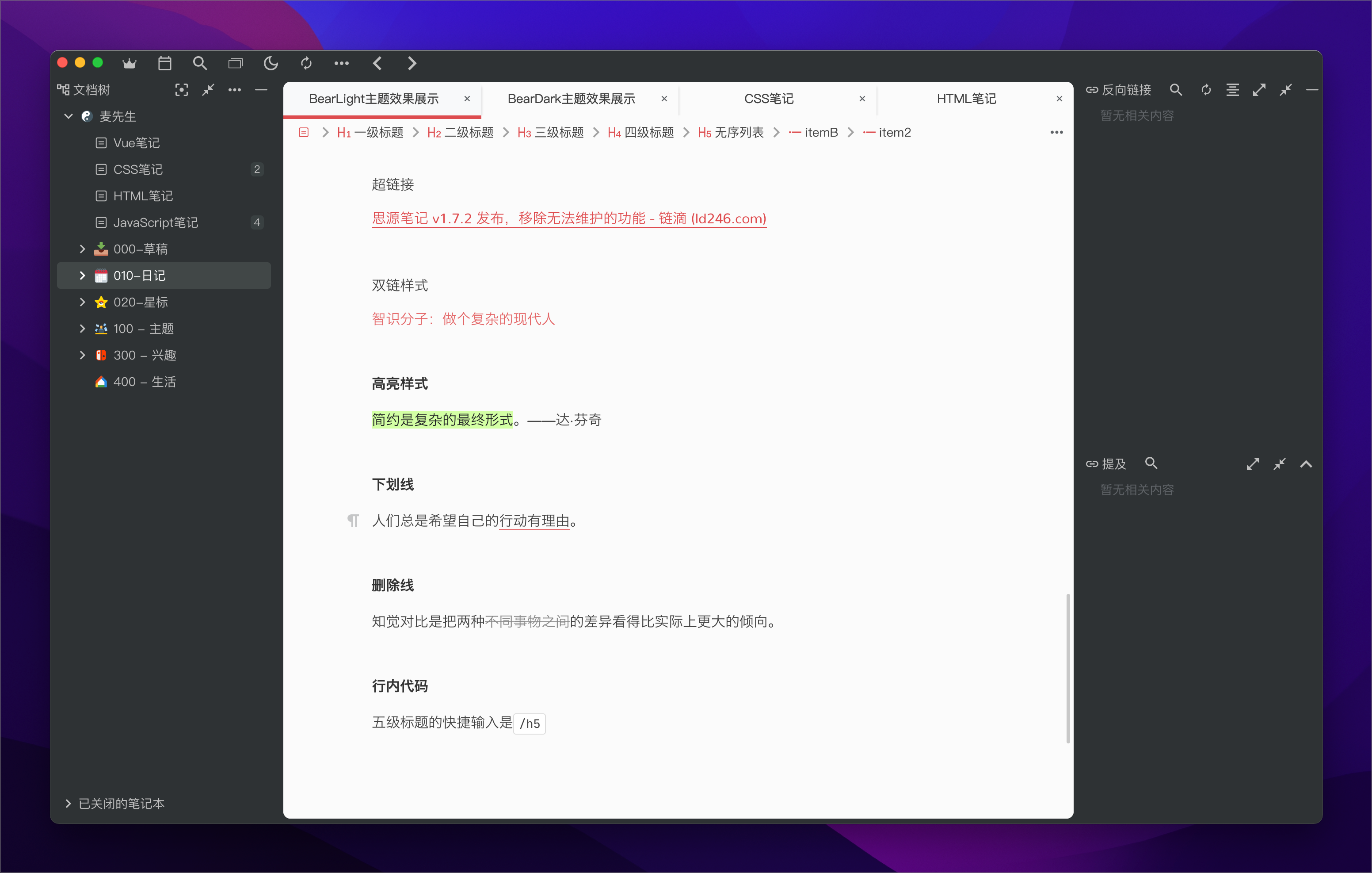This screenshot has height=873, width=1372.
Task: Click refresh icon in backlinks panel
Action: pyautogui.click(x=1206, y=89)
